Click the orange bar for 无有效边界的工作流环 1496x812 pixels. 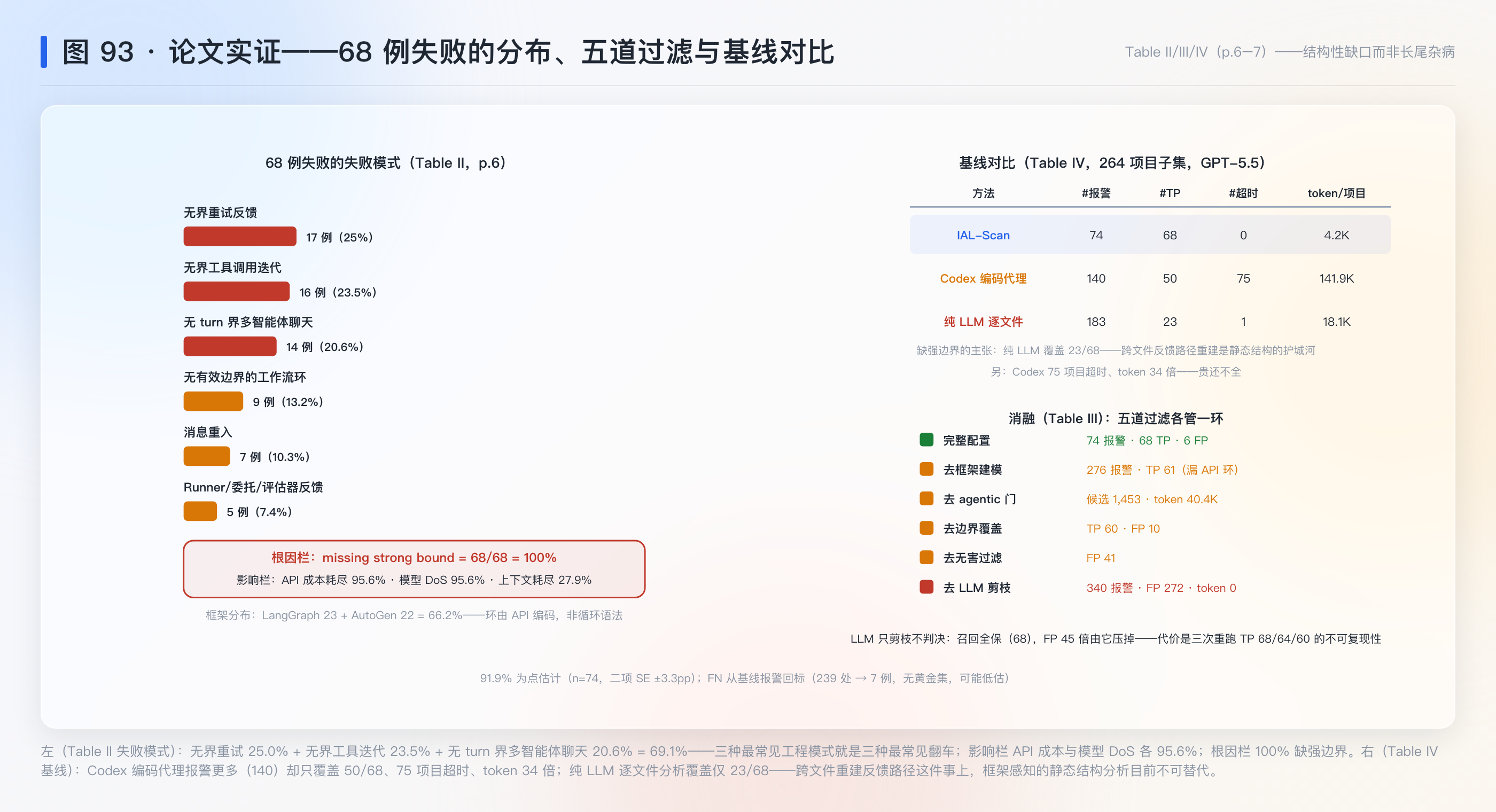coord(213,401)
